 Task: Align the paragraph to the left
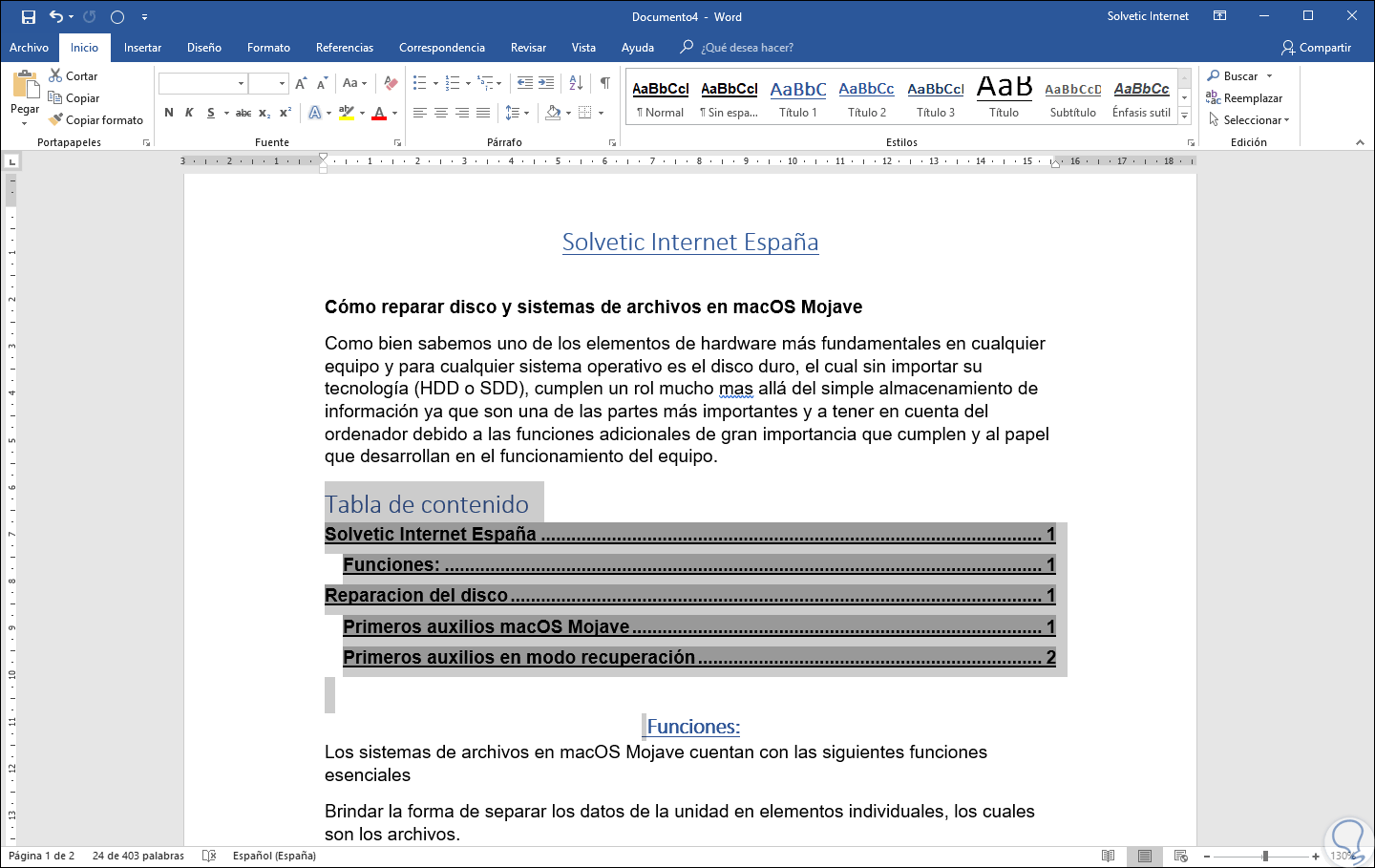[420, 113]
